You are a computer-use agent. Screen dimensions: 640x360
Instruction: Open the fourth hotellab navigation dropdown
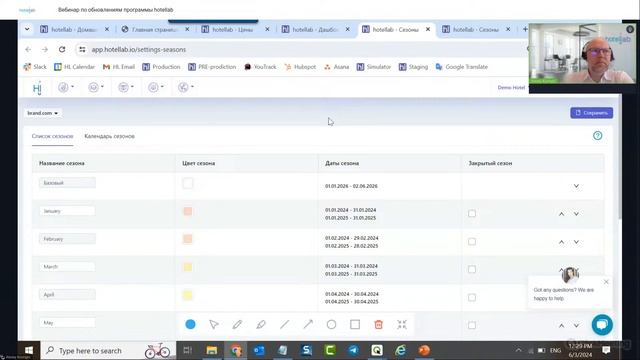click(x=156, y=87)
